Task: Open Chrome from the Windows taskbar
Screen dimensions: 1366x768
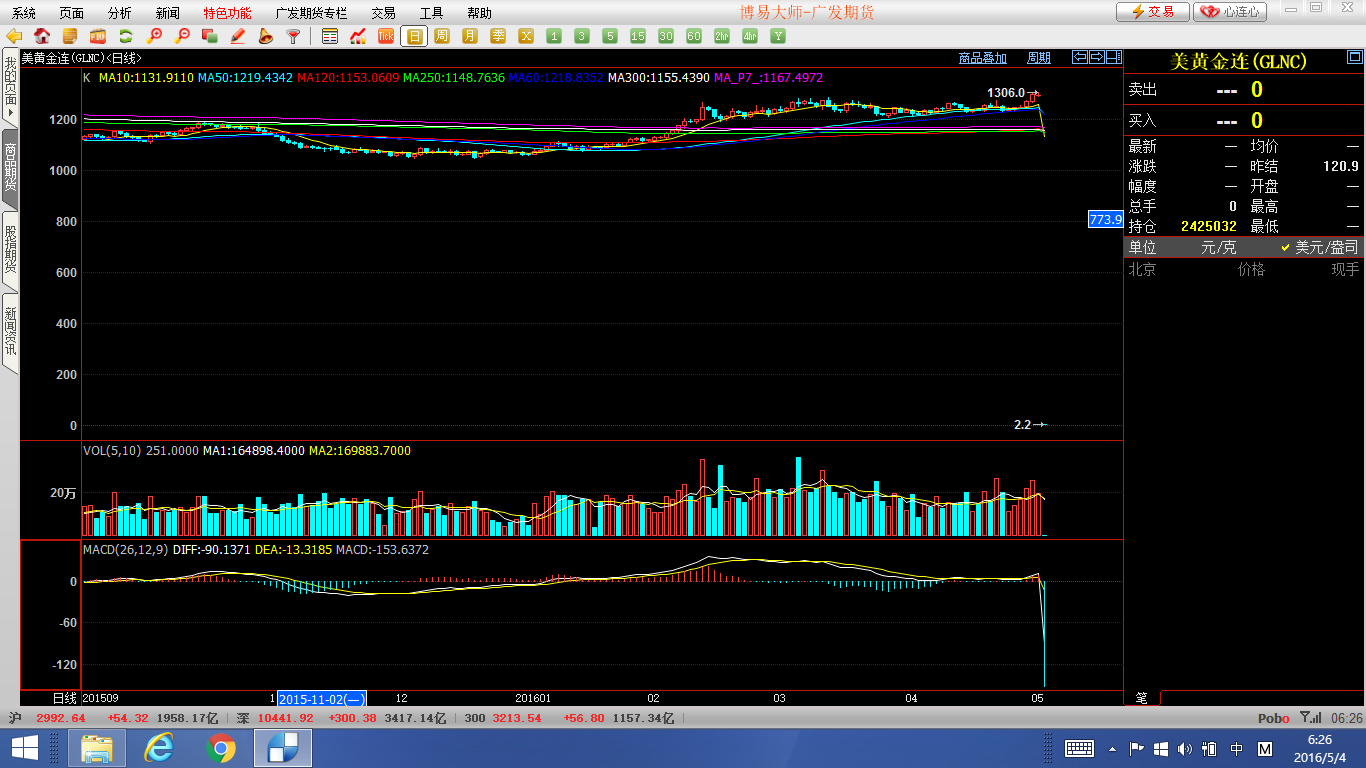Action: 221,748
